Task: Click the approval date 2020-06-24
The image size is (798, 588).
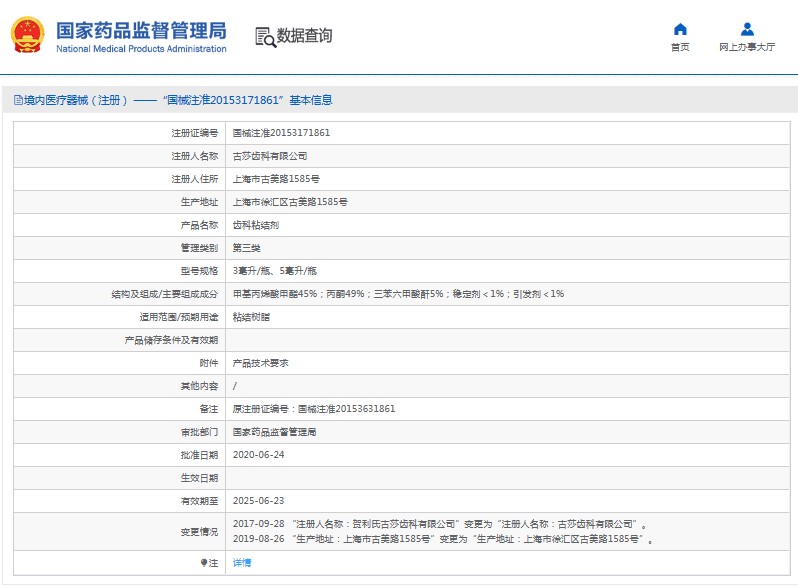Action: click(258, 454)
